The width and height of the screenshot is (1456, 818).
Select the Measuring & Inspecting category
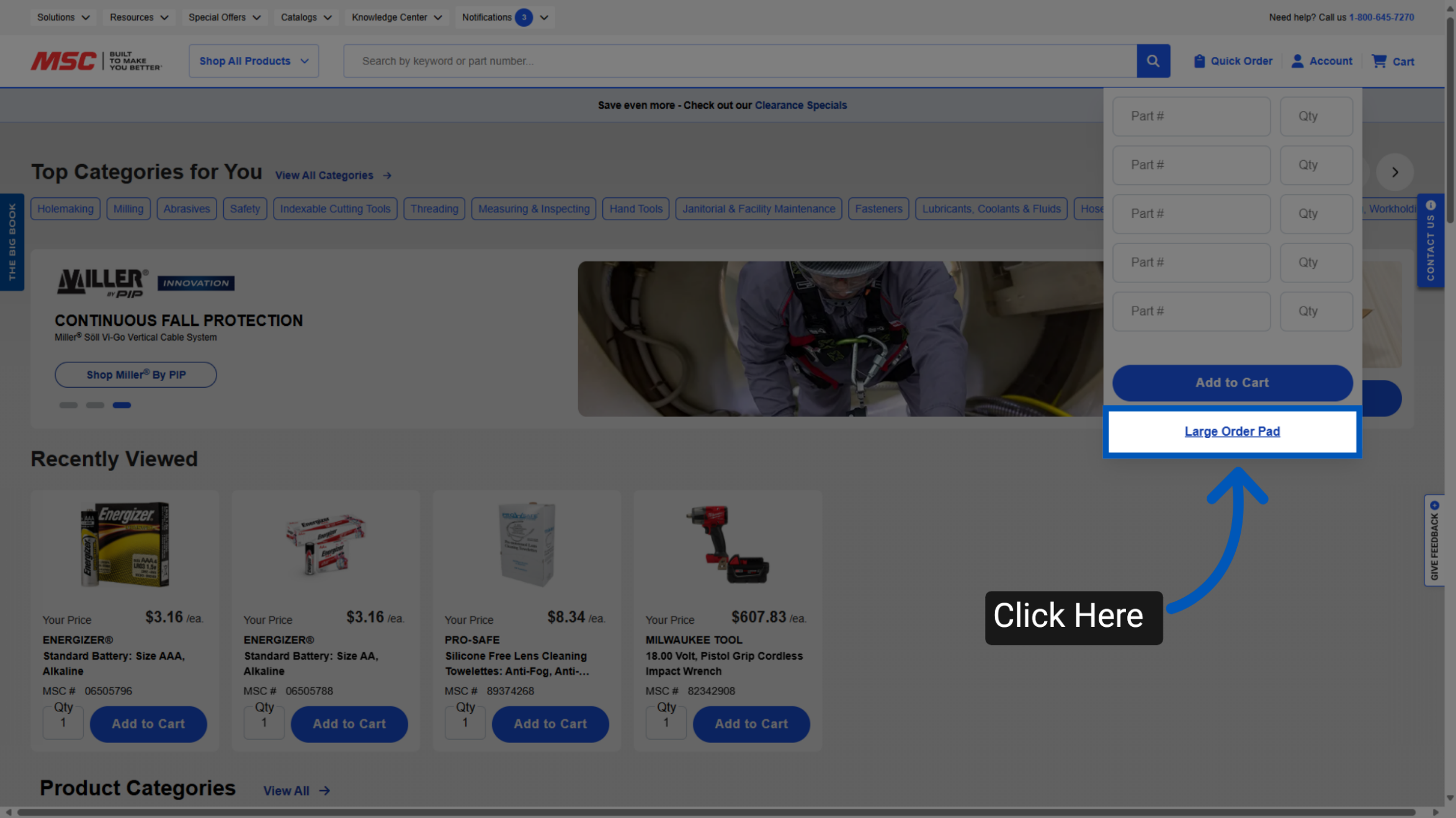coord(534,209)
